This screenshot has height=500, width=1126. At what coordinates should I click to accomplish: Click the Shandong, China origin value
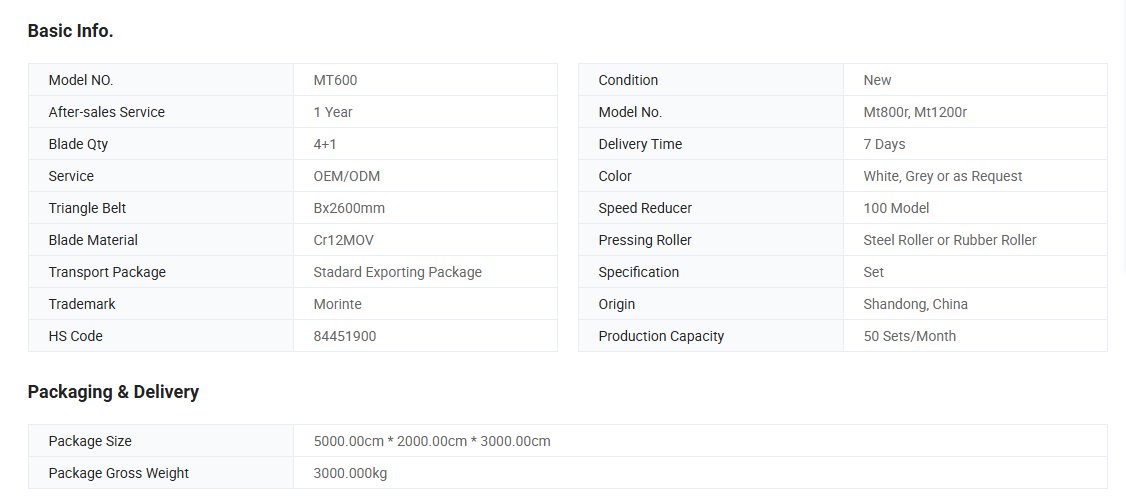coord(915,304)
